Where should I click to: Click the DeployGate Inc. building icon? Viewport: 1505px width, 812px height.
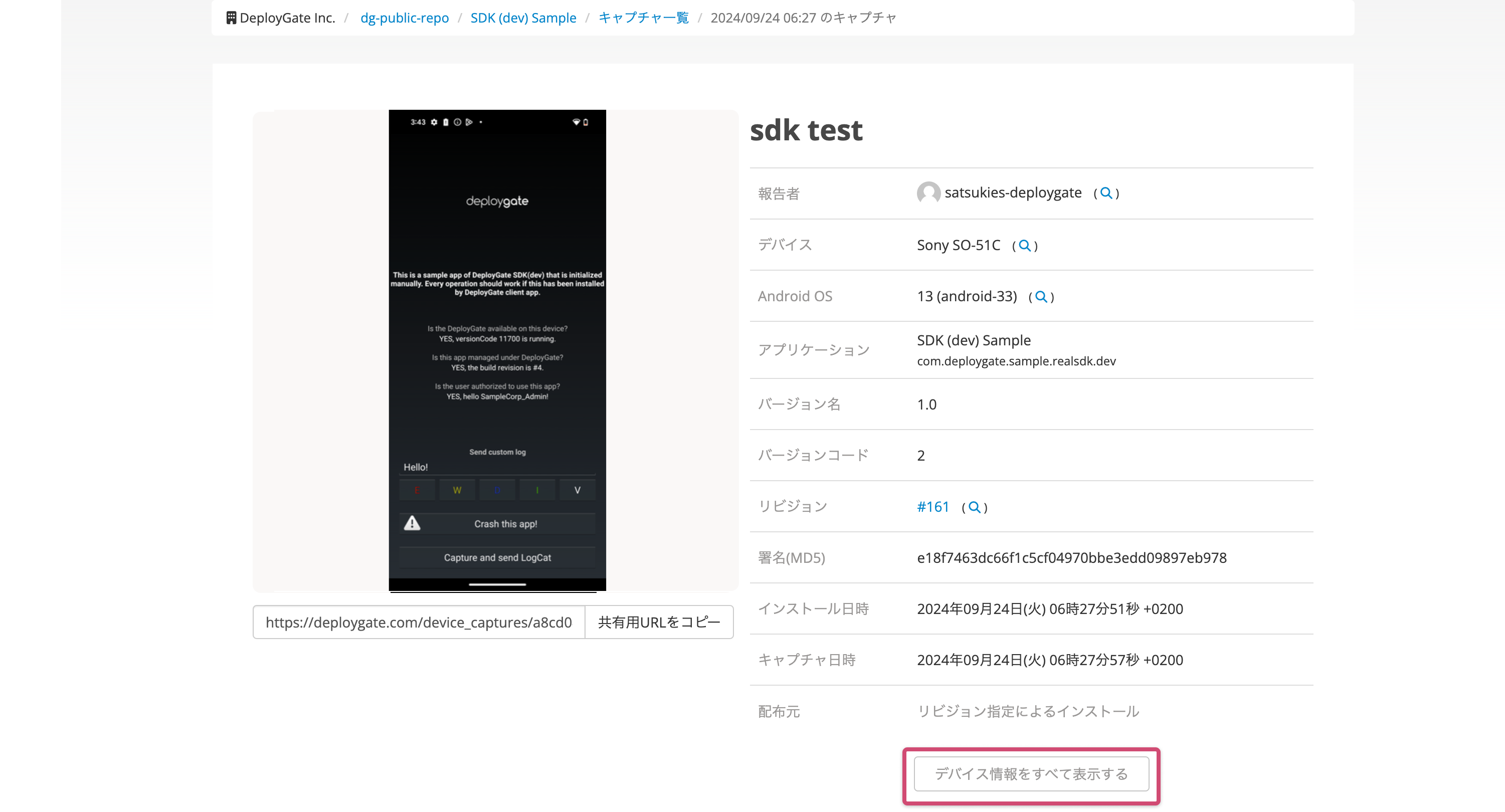tap(231, 17)
